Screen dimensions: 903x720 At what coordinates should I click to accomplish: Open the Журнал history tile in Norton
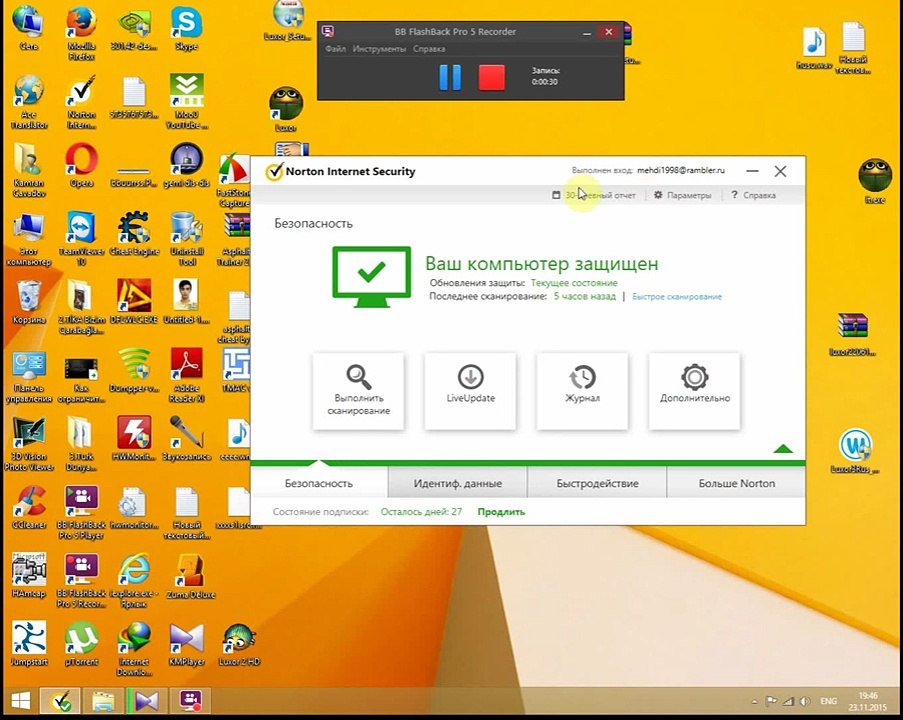pyautogui.click(x=582, y=391)
